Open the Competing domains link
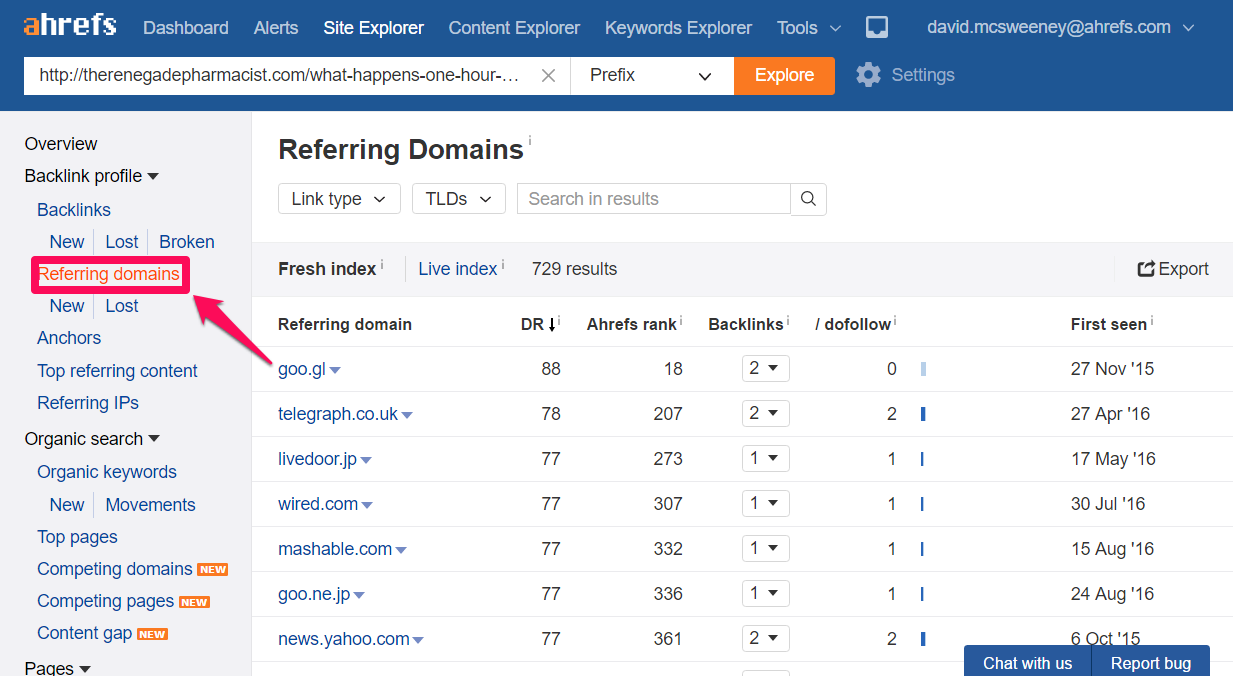Screen dimensions: 1233x676 [115, 569]
